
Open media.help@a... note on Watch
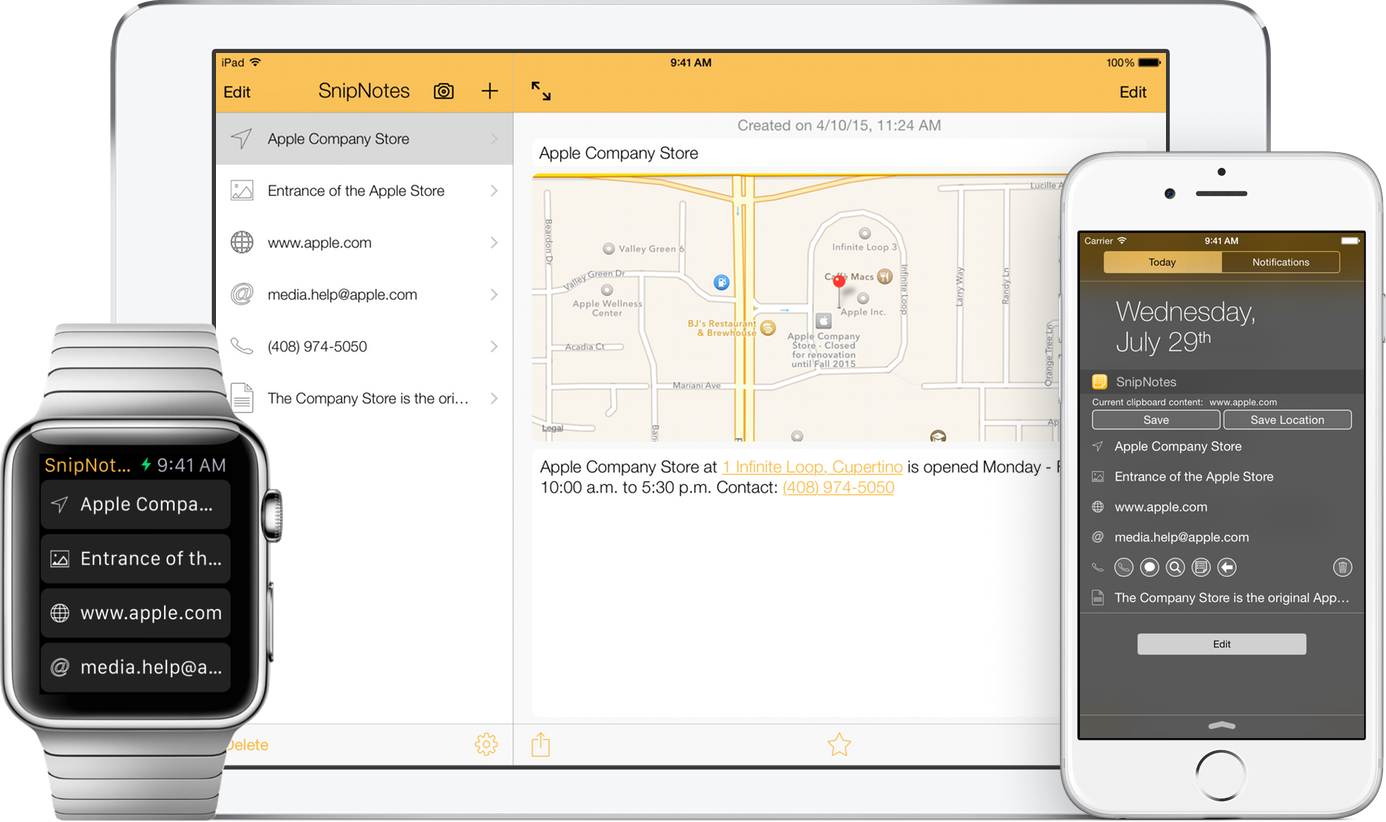click(136, 667)
